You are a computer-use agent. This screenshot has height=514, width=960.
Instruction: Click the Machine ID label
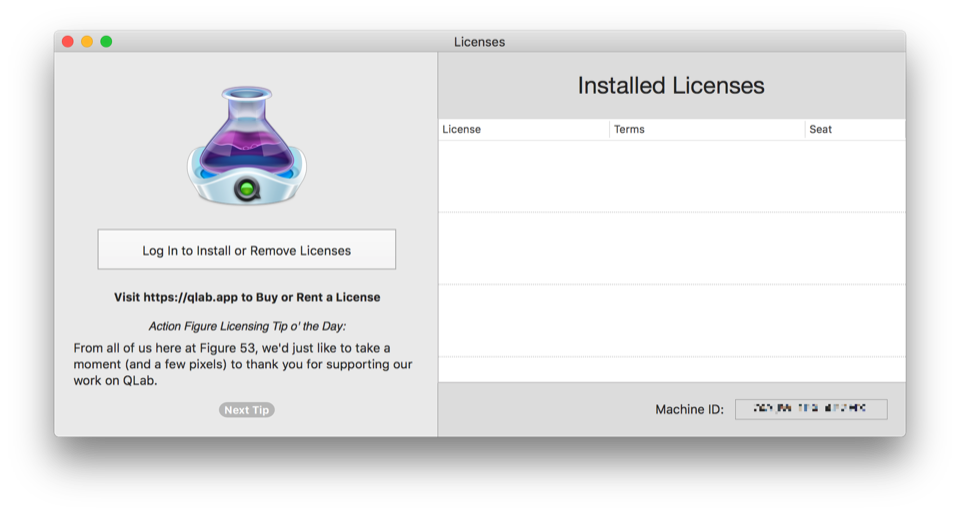click(x=689, y=409)
